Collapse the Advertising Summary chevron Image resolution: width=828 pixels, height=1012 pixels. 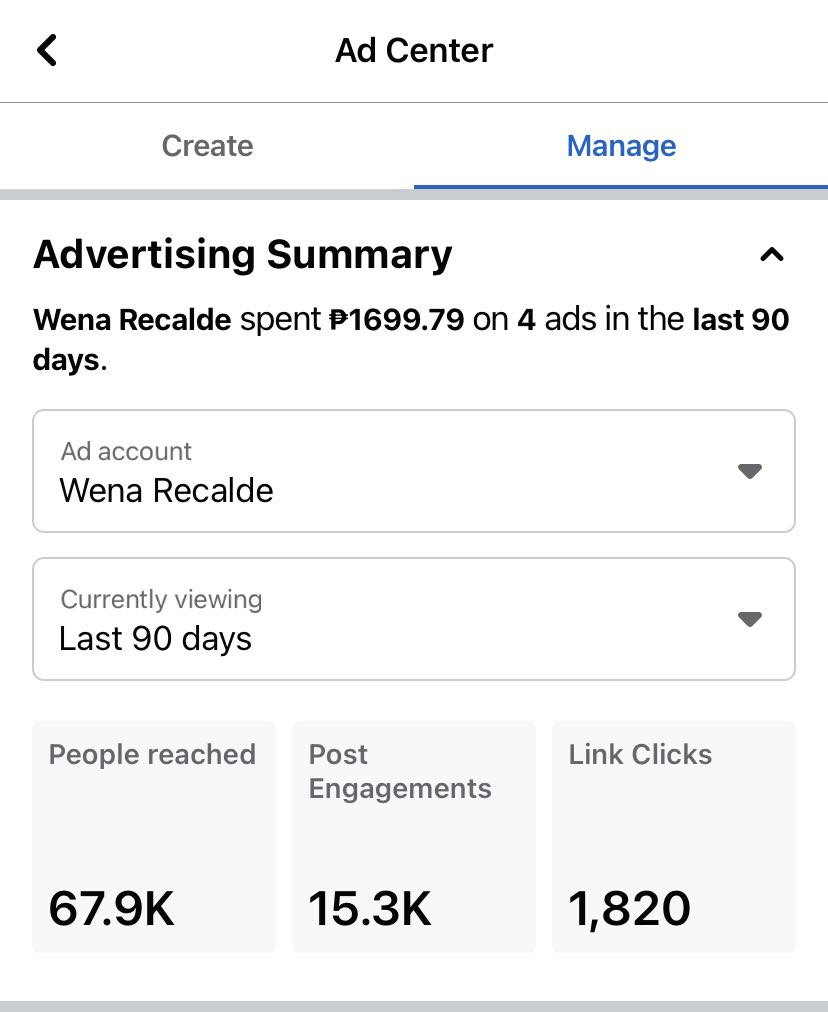click(771, 255)
